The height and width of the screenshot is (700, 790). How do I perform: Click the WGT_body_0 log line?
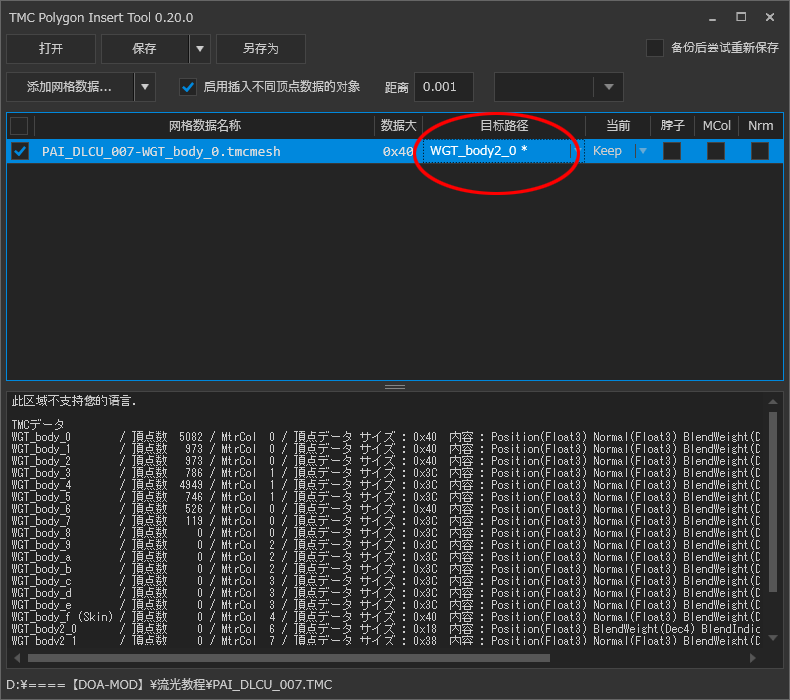[x=385, y=436]
